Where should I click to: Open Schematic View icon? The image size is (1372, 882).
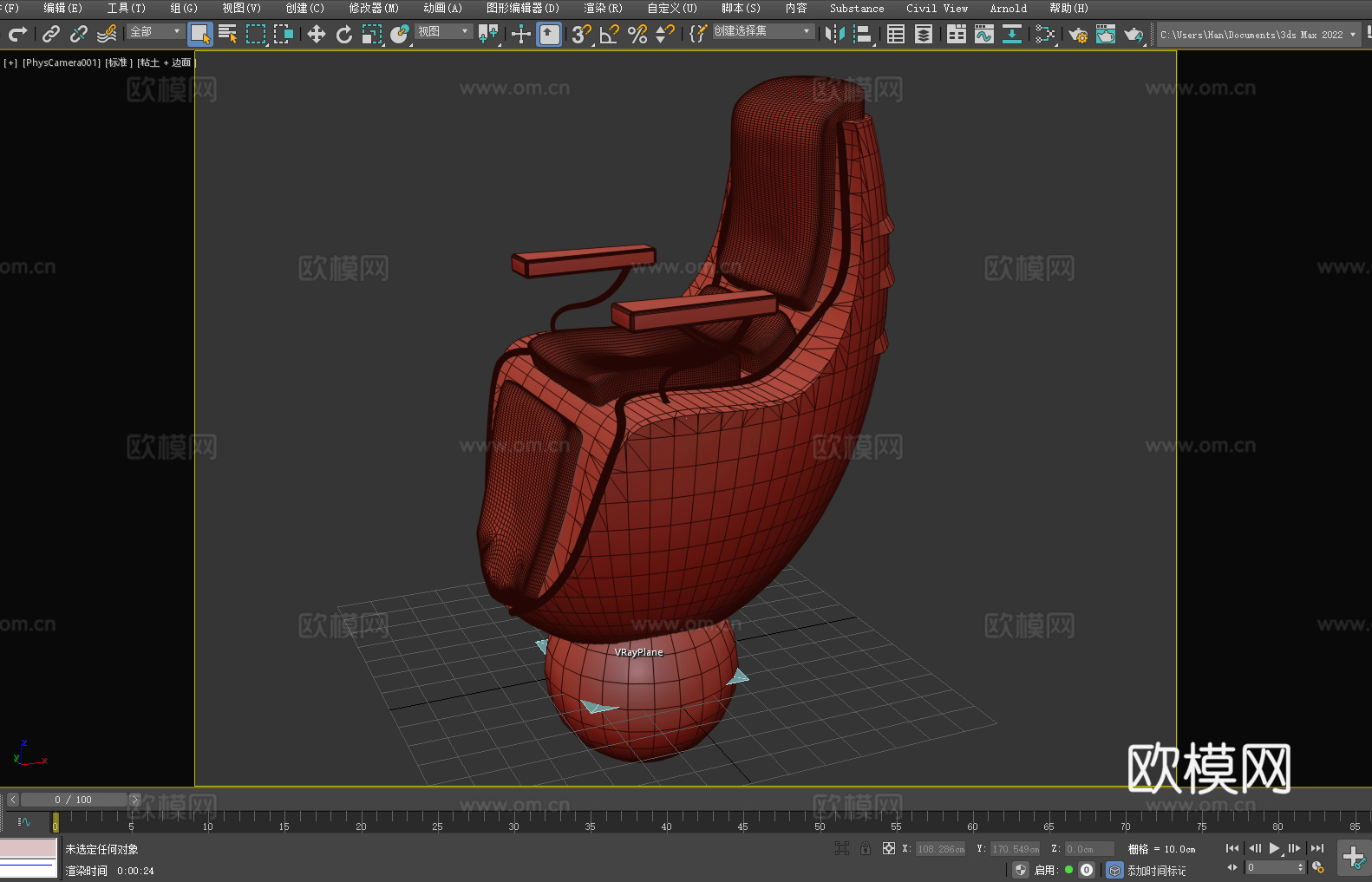pos(1012,34)
